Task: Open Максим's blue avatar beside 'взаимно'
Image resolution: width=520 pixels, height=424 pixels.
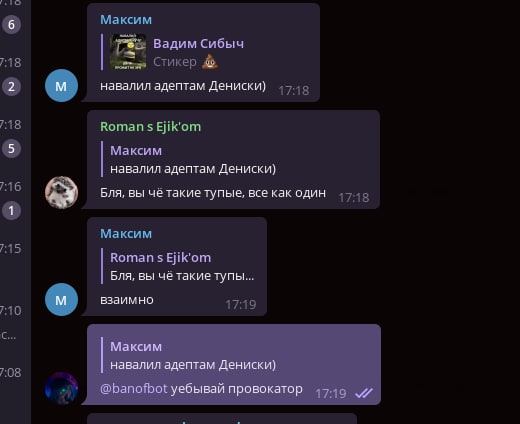Action: [x=61, y=299]
